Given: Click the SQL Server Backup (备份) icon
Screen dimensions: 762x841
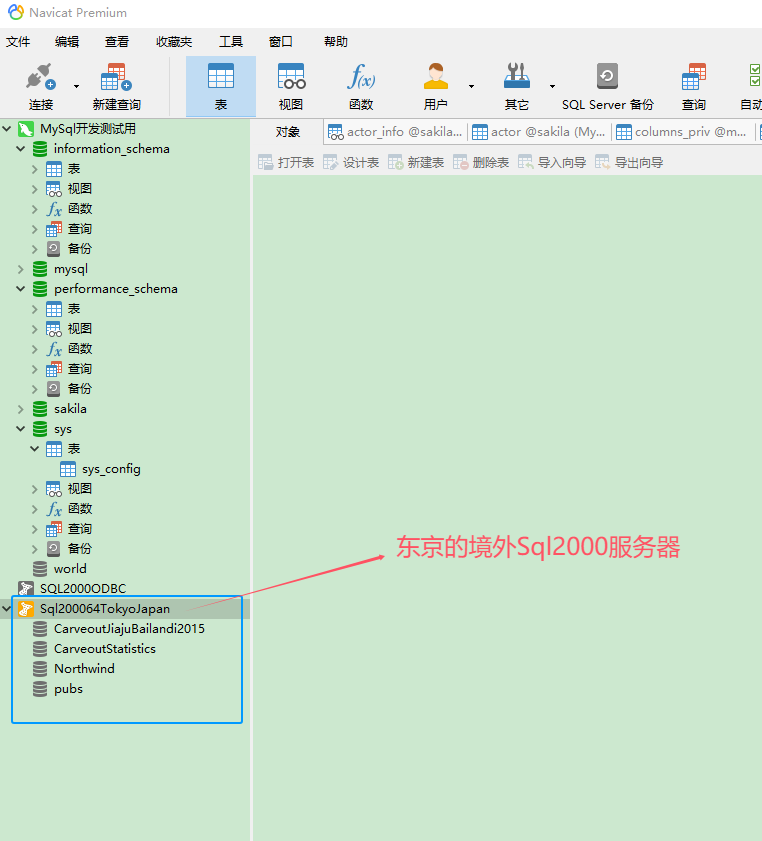Looking at the screenshot, I should pyautogui.click(x=608, y=76).
